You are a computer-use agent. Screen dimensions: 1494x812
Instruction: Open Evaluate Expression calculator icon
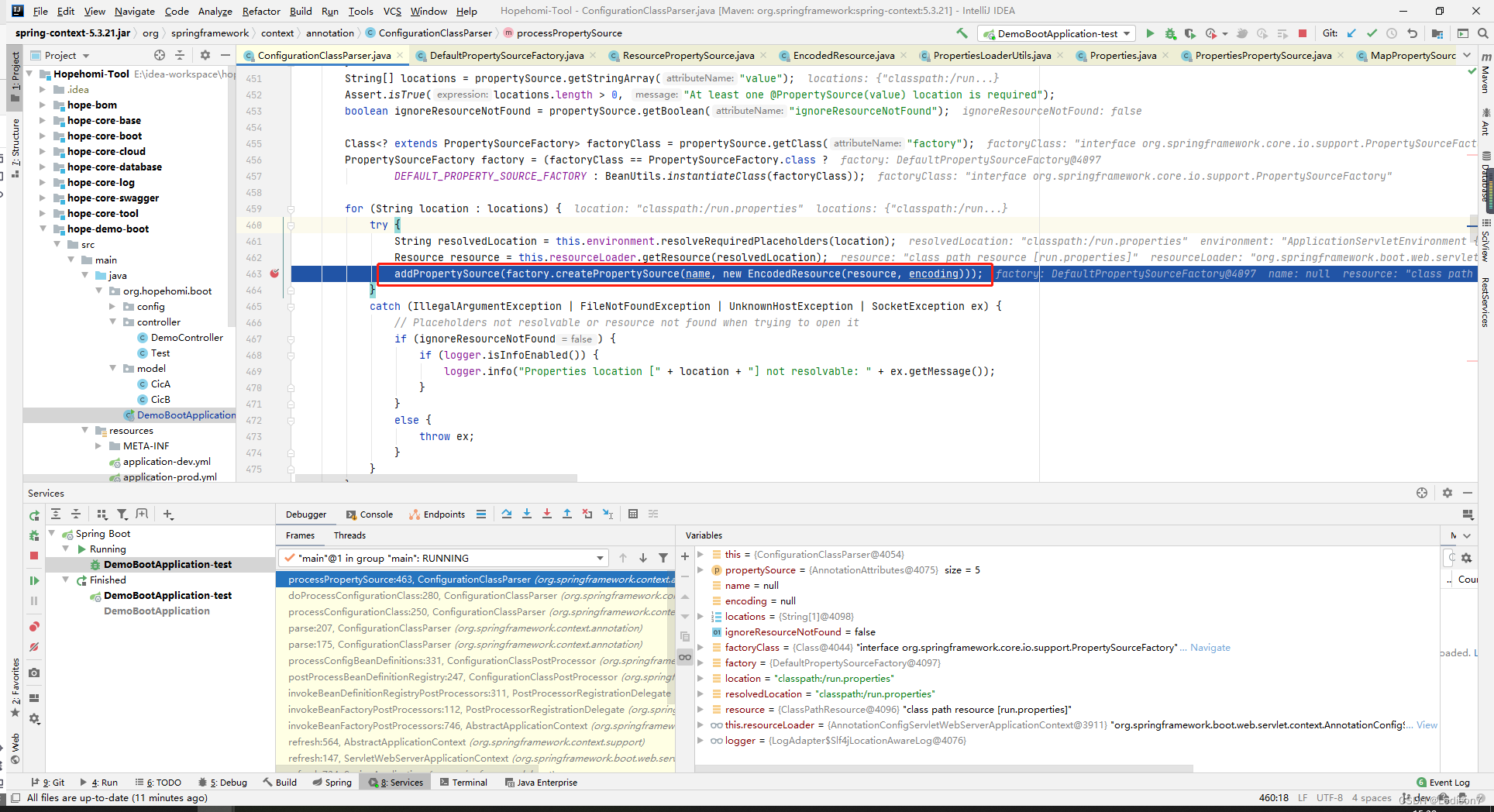[x=633, y=514]
